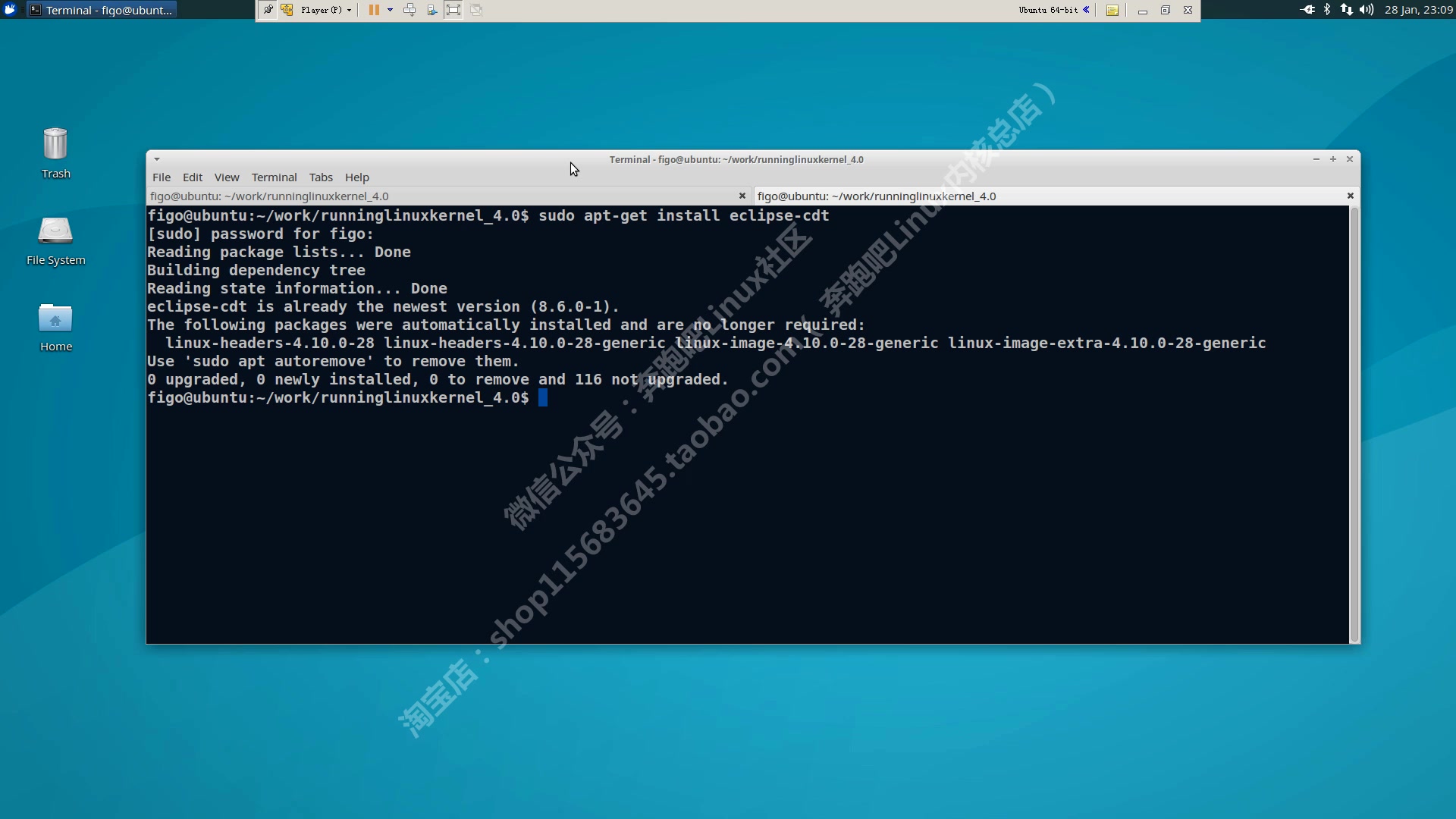Switch to first terminal tab figo@ubuntu
The image size is (1456, 819).
[x=269, y=195]
